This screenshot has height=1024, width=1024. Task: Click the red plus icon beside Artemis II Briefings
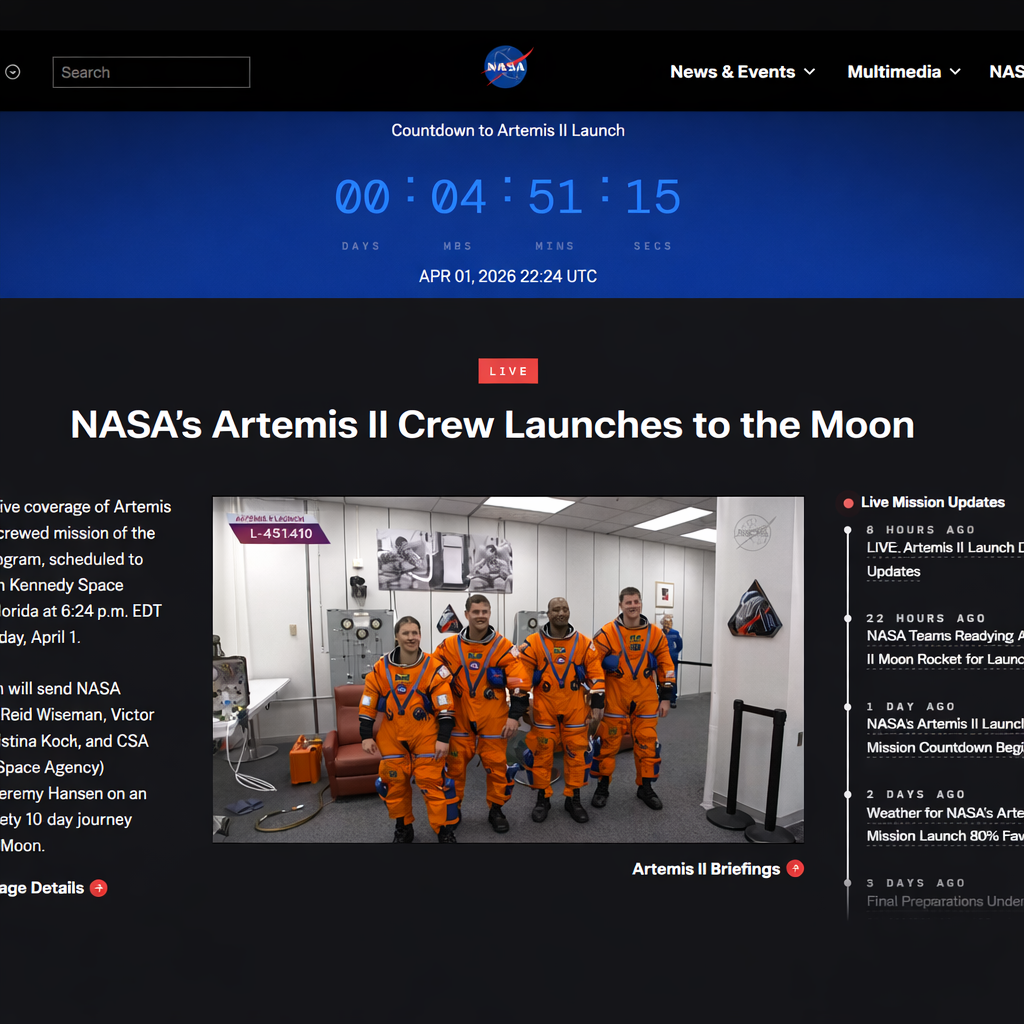(795, 868)
